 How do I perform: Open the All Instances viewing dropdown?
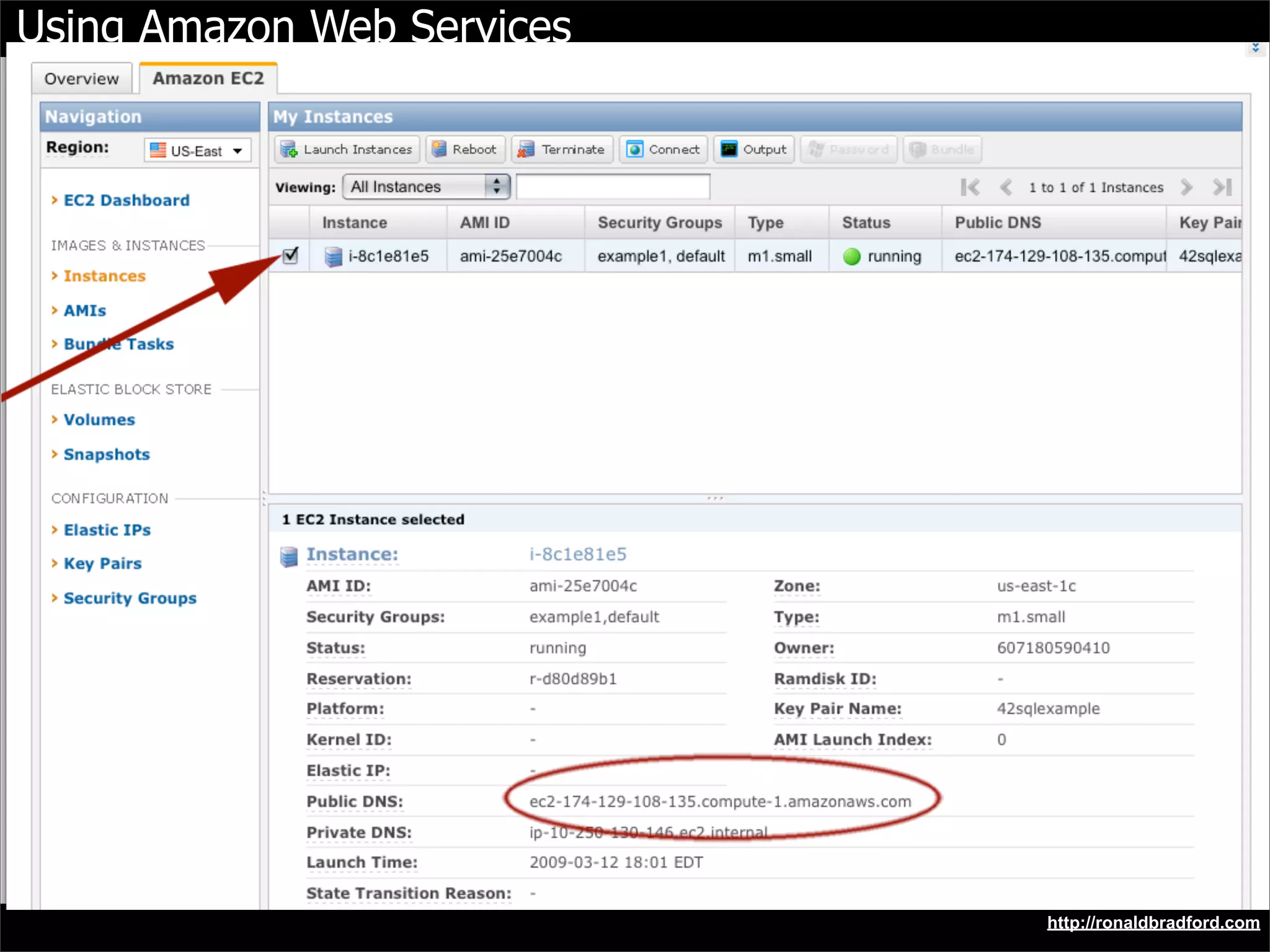click(426, 187)
